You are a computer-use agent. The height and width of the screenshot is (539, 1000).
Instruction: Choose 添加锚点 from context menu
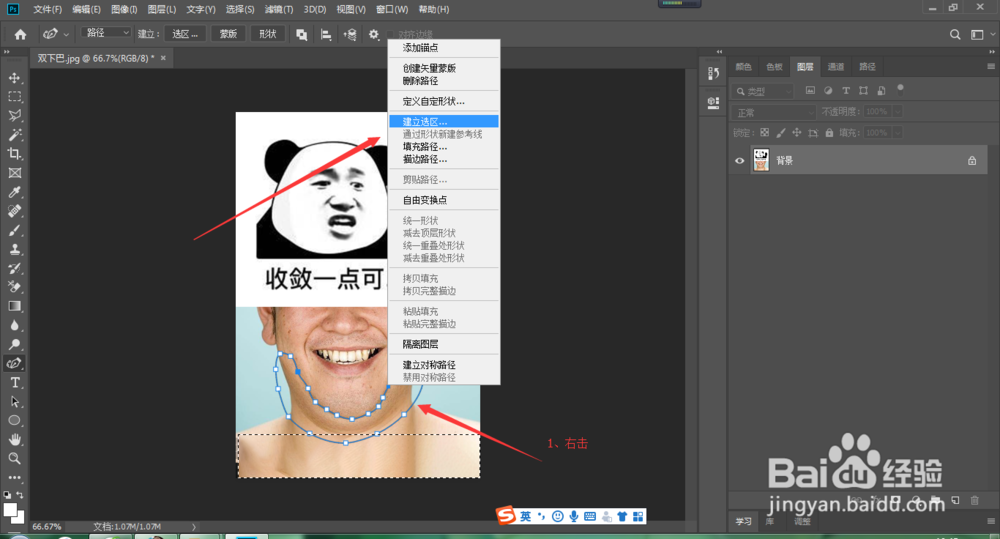(x=444, y=48)
